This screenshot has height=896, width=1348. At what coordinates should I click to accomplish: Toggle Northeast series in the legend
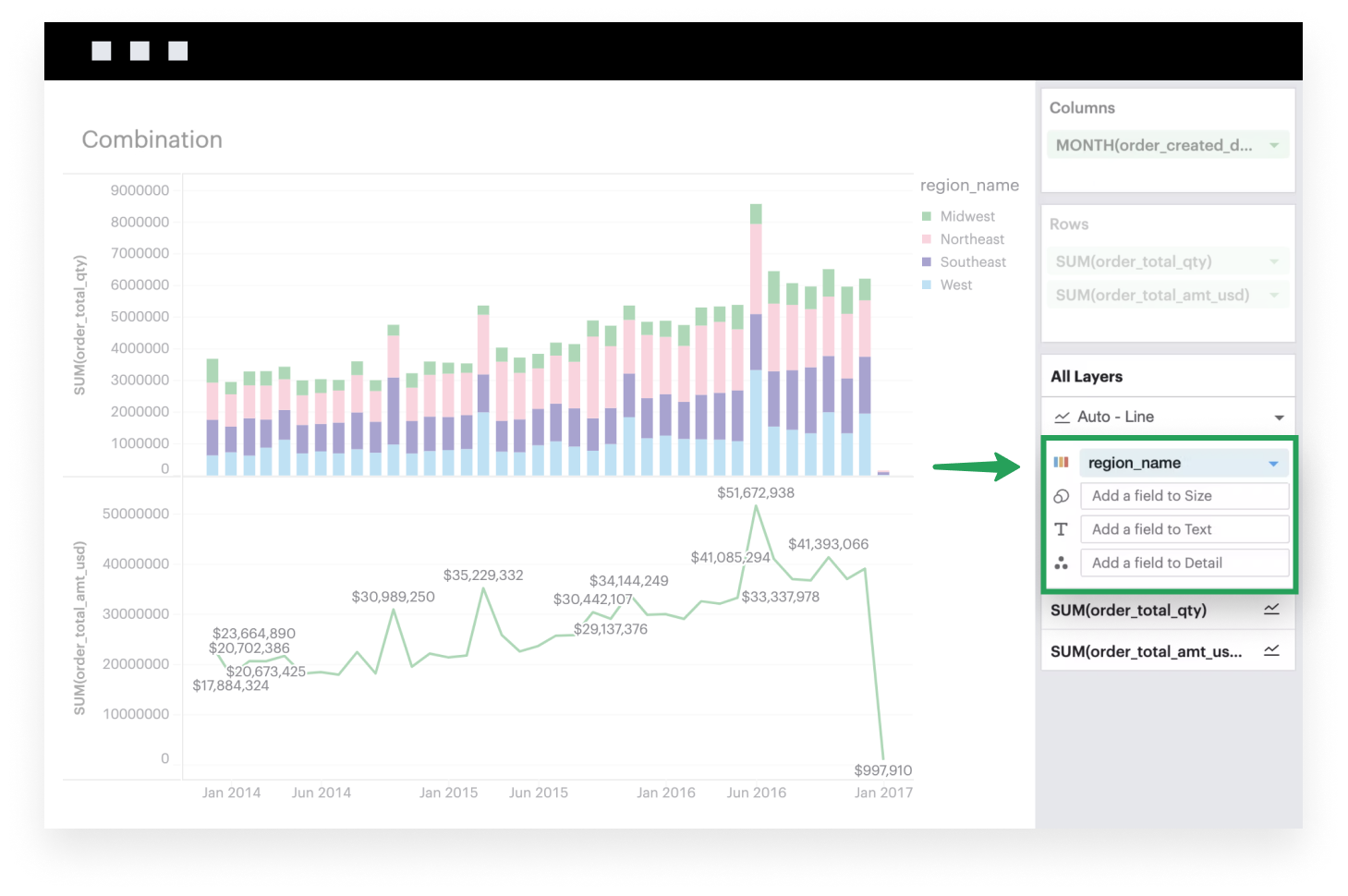[971, 239]
